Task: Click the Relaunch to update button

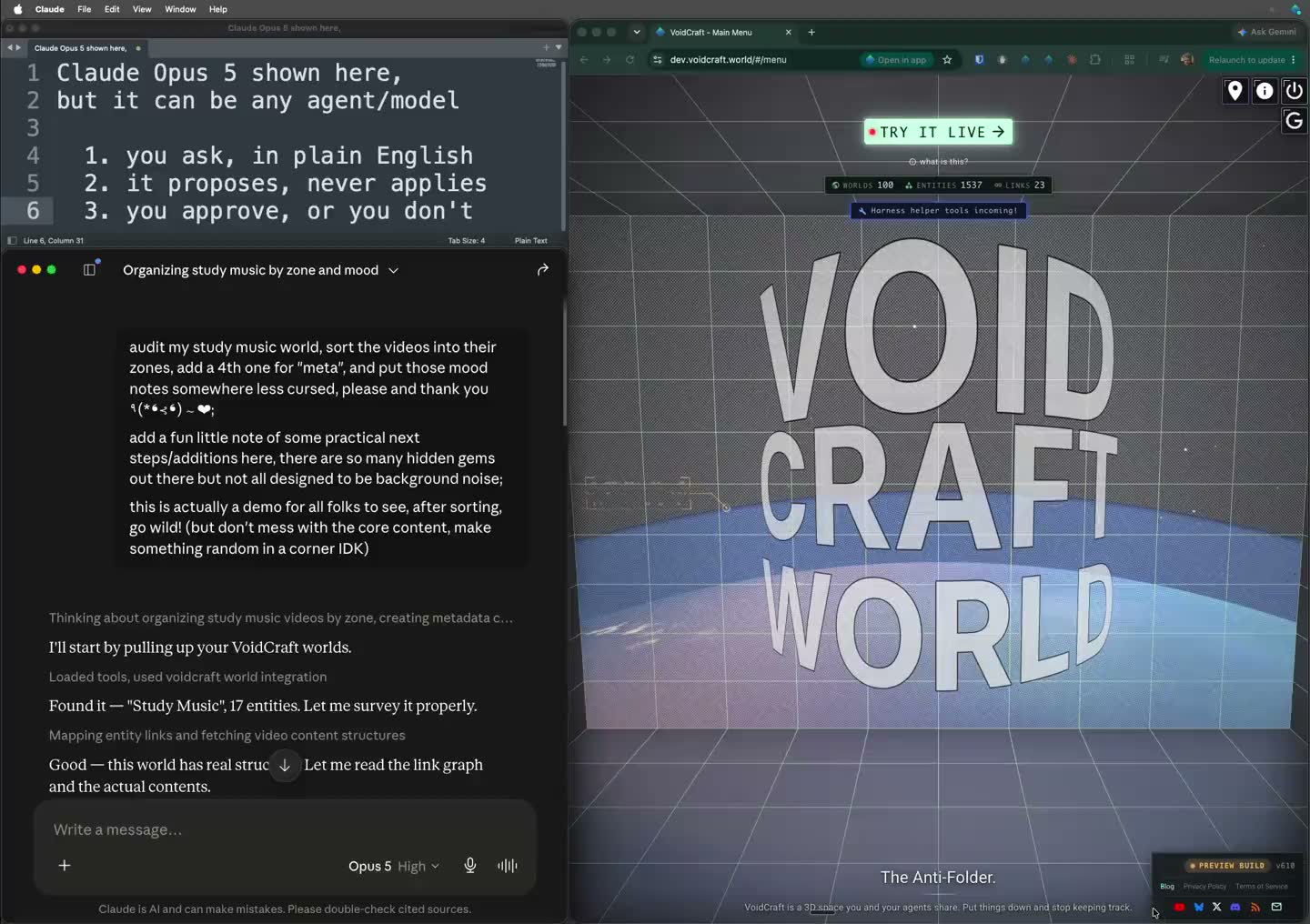Action: click(x=1252, y=60)
